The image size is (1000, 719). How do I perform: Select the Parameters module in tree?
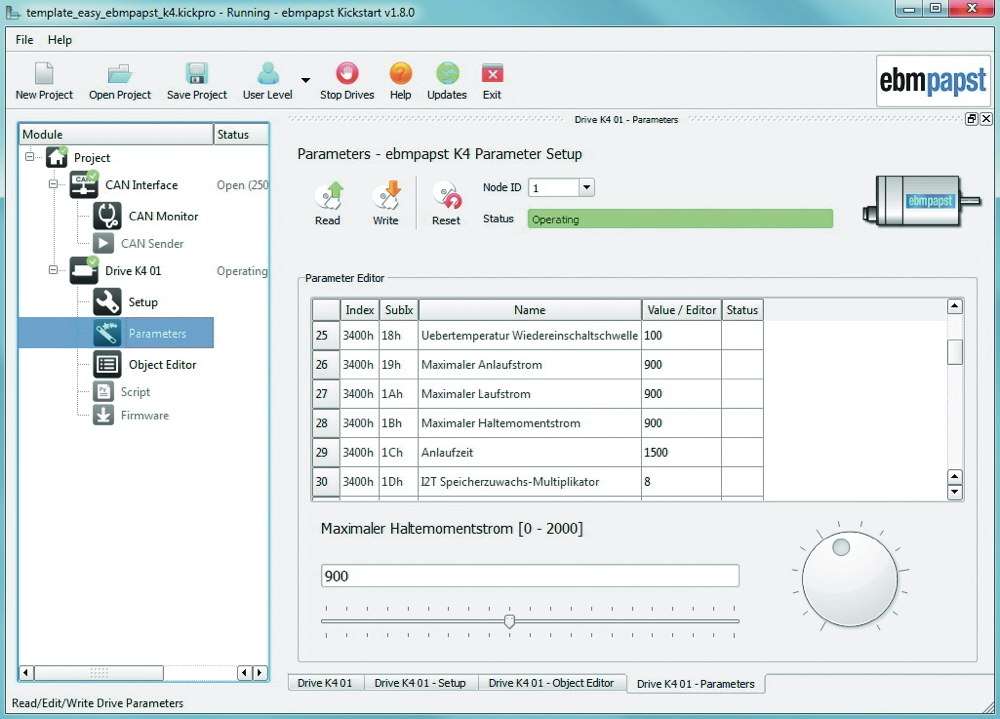pos(116,333)
